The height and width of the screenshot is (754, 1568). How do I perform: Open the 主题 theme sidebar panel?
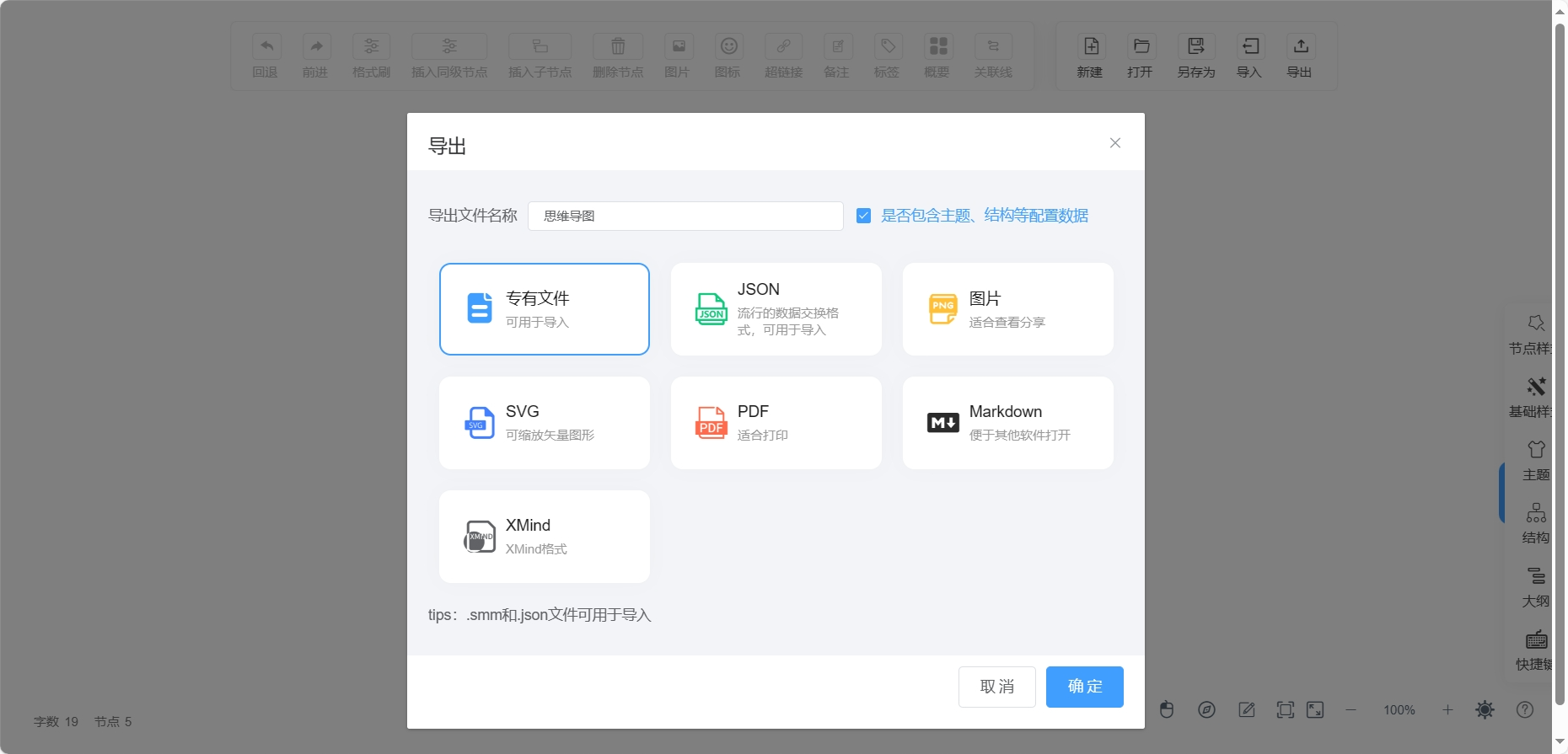(1536, 461)
